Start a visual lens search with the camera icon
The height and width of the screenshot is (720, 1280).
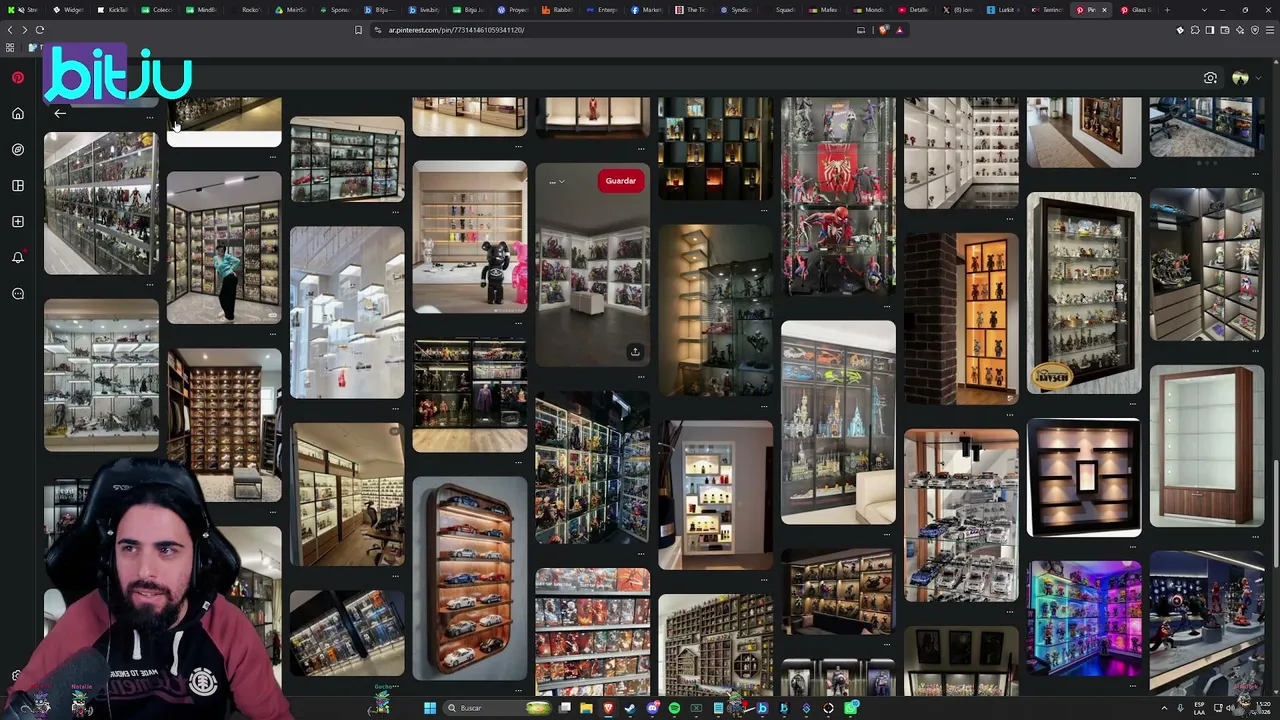(1210, 78)
